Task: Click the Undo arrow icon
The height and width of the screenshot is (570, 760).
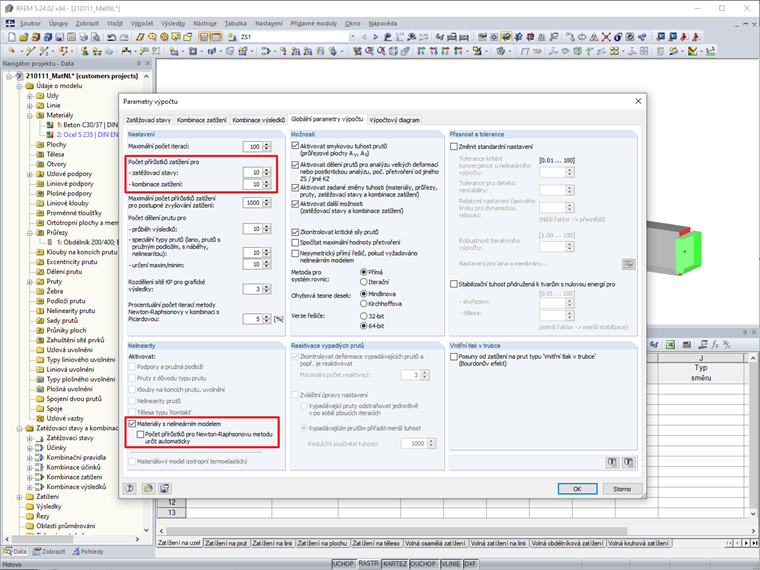Action: (x=111, y=37)
